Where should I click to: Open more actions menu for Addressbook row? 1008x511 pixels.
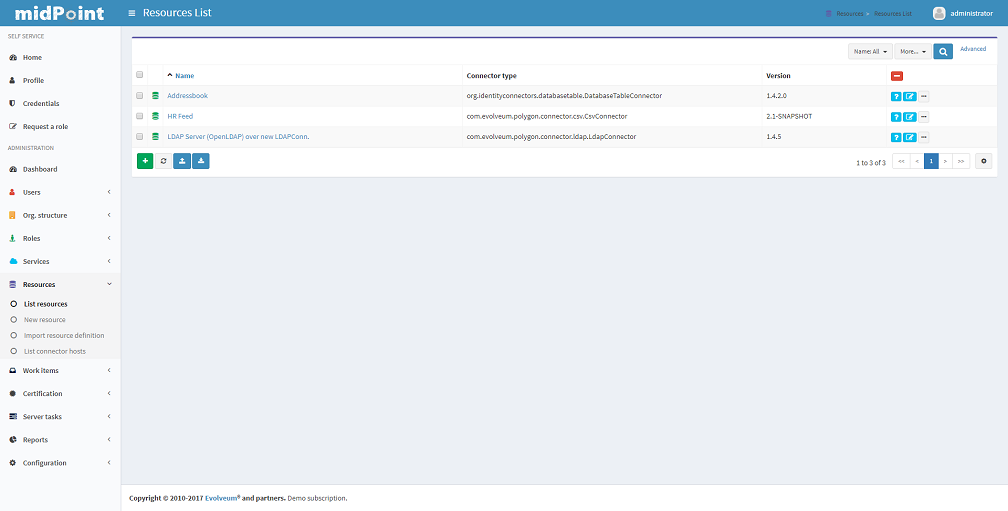click(924, 97)
